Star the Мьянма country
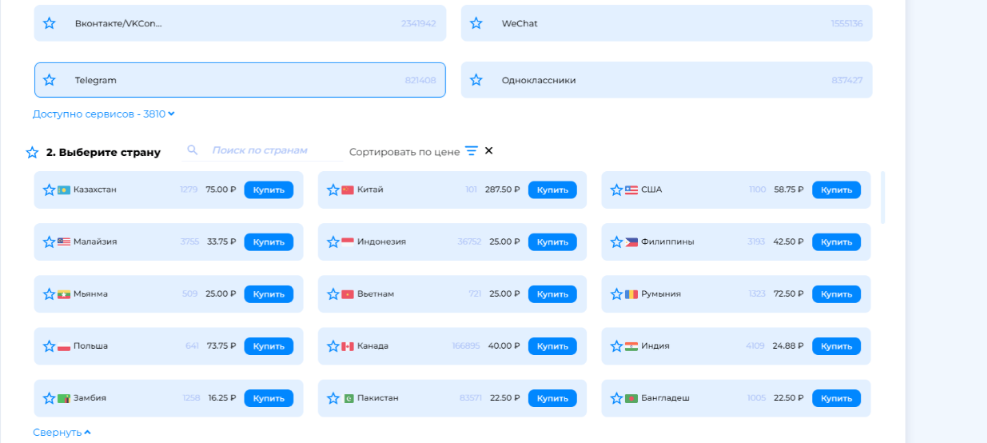The height and width of the screenshot is (443, 987). click(49, 294)
